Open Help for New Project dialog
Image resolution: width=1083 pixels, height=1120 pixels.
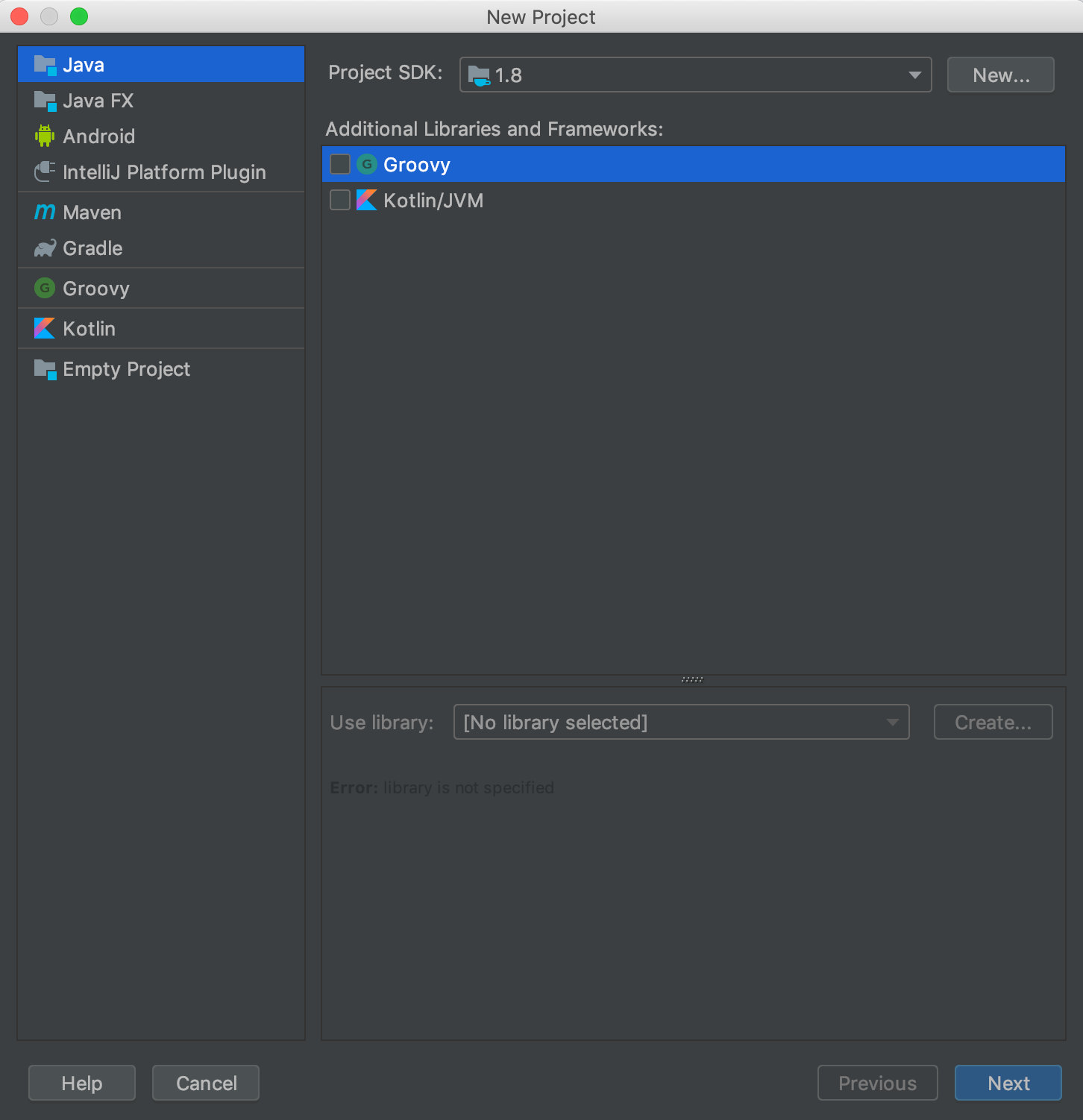coord(82,1083)
